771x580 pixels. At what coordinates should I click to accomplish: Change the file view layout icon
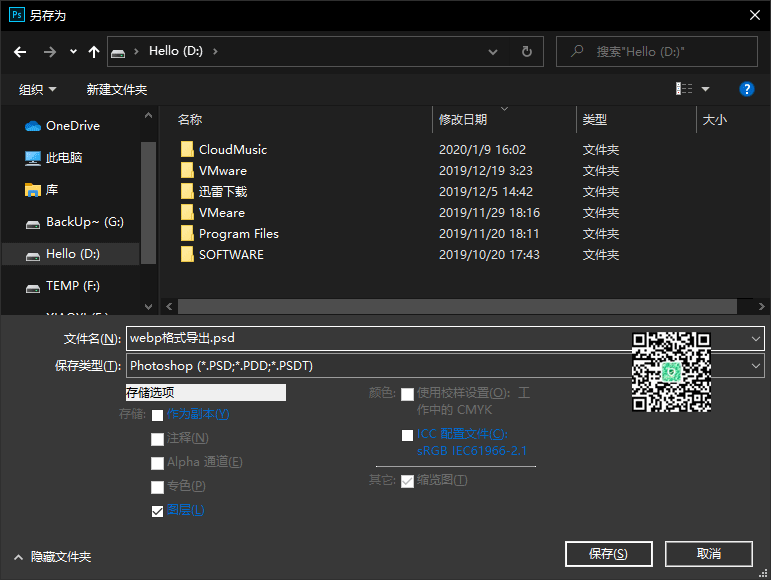(684, 89)
